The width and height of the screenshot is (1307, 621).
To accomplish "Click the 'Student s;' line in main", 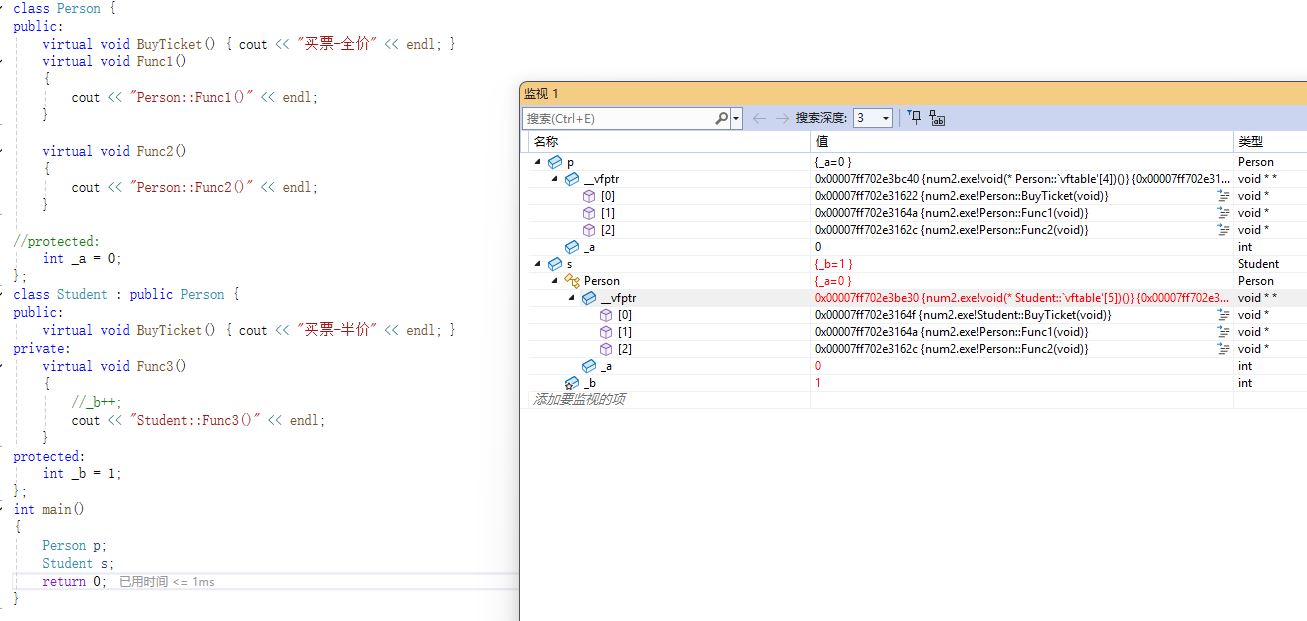I will (x=78, y=563).
